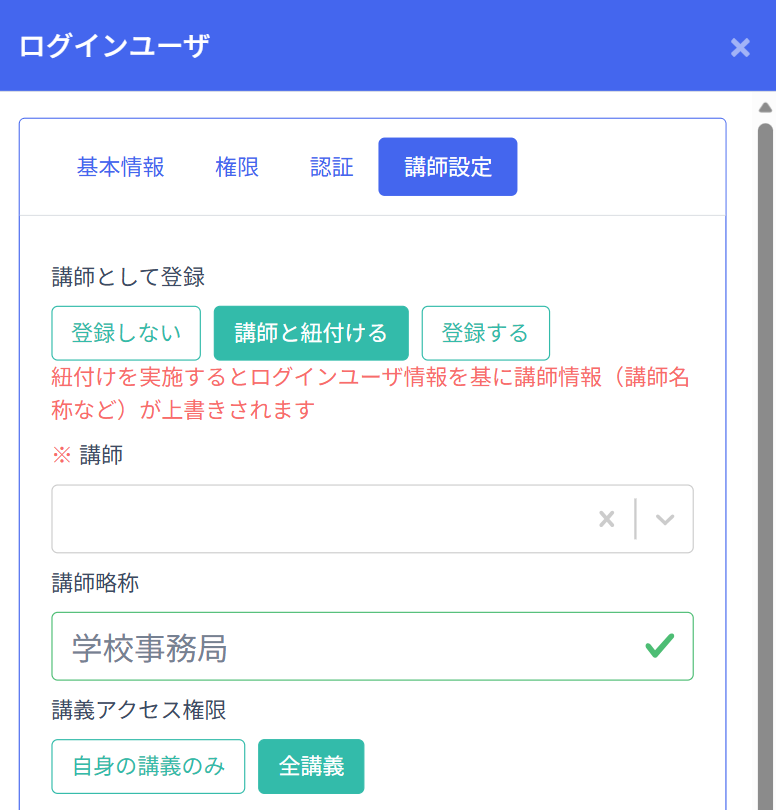This screenshot has height=810, width=776.
Task: Focus the 講師略称 text field
Action: [340, 647]
